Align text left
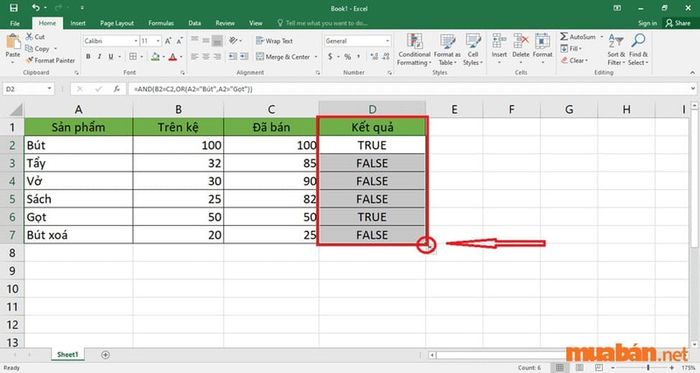 195,57
